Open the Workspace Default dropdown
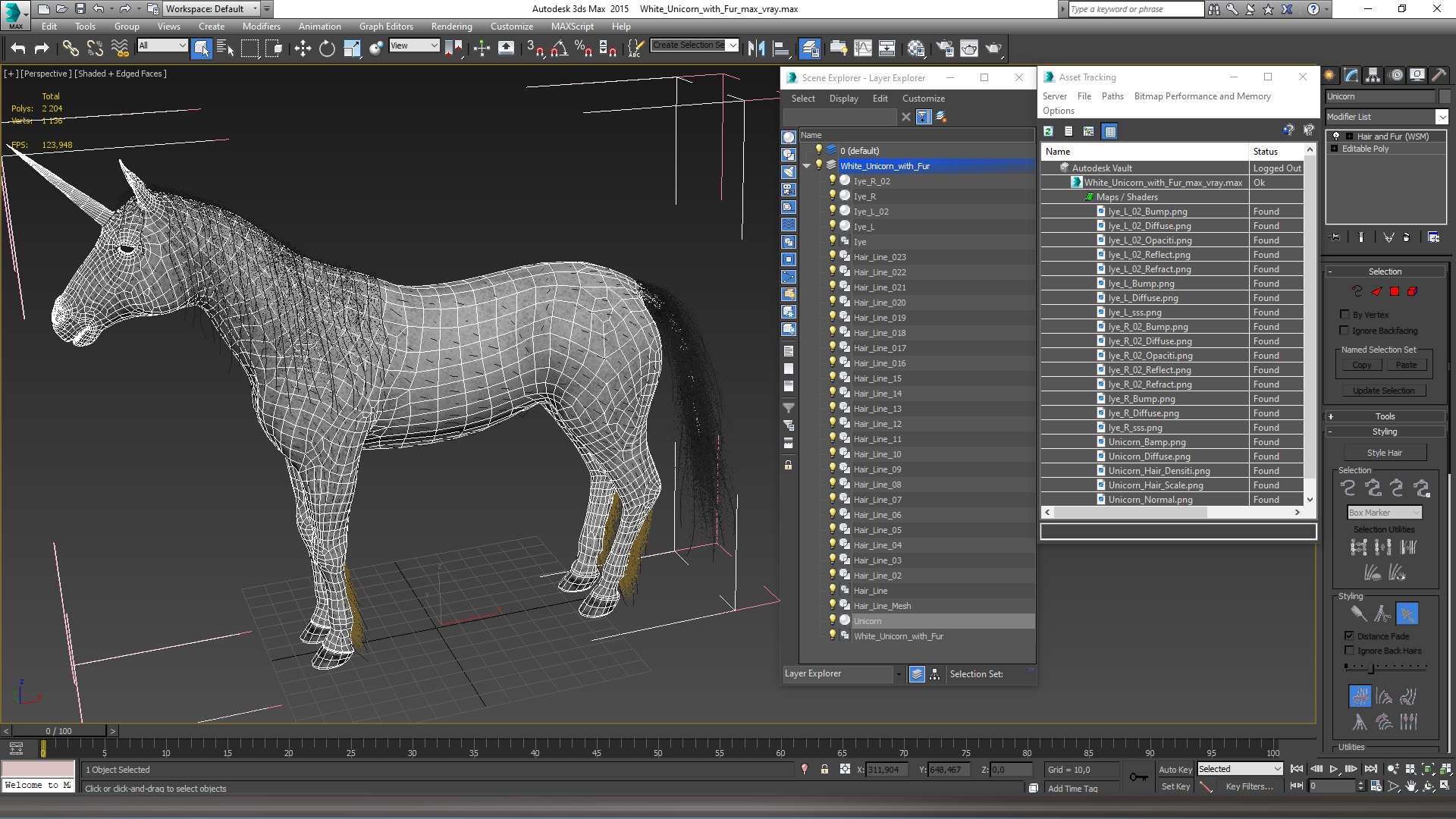 coord(212,9)
